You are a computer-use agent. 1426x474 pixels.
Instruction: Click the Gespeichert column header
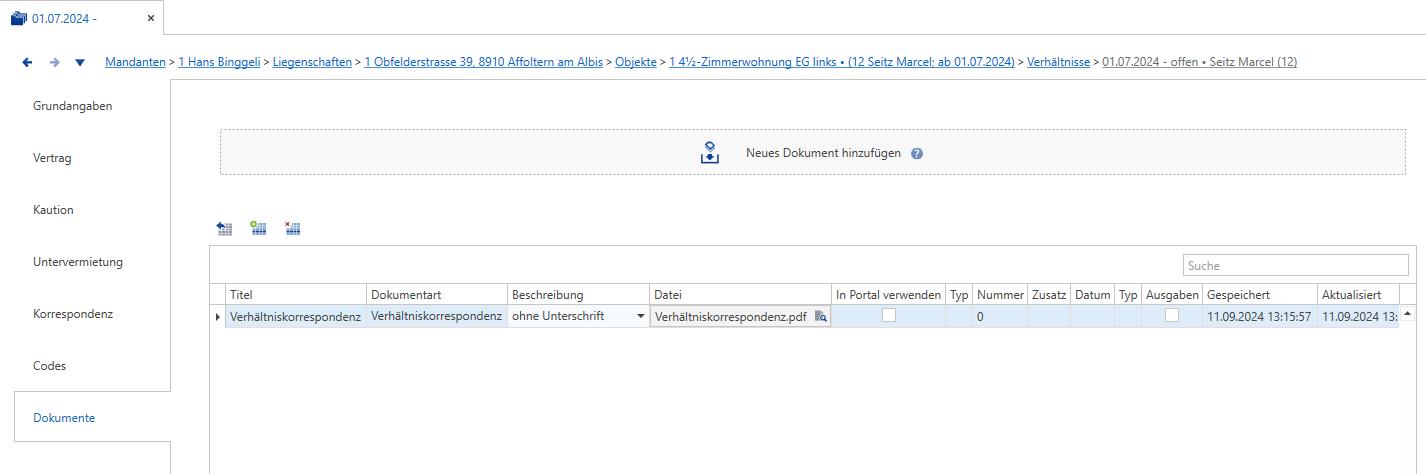[1260, 295]
